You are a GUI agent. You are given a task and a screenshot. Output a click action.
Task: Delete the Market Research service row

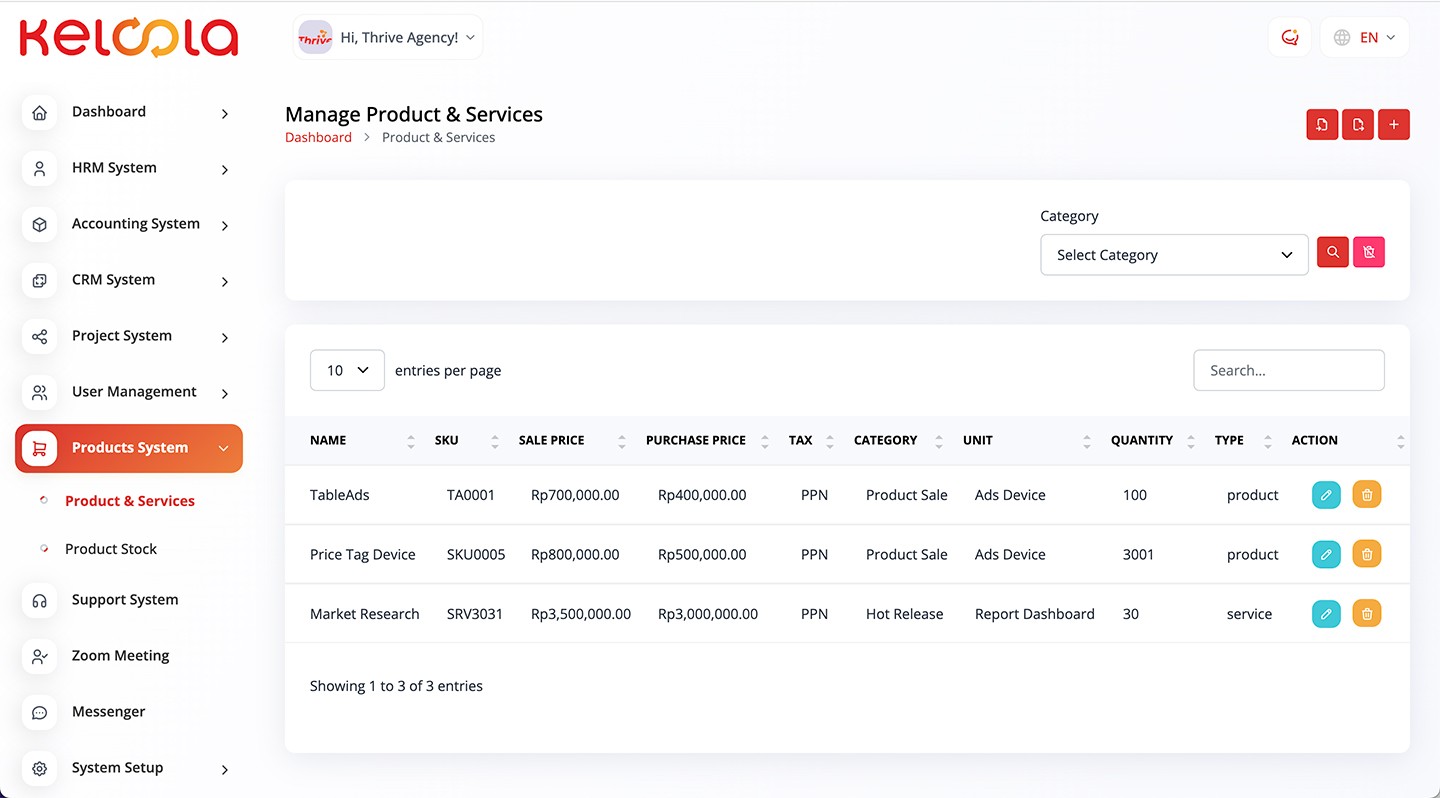pos(1367,614)
